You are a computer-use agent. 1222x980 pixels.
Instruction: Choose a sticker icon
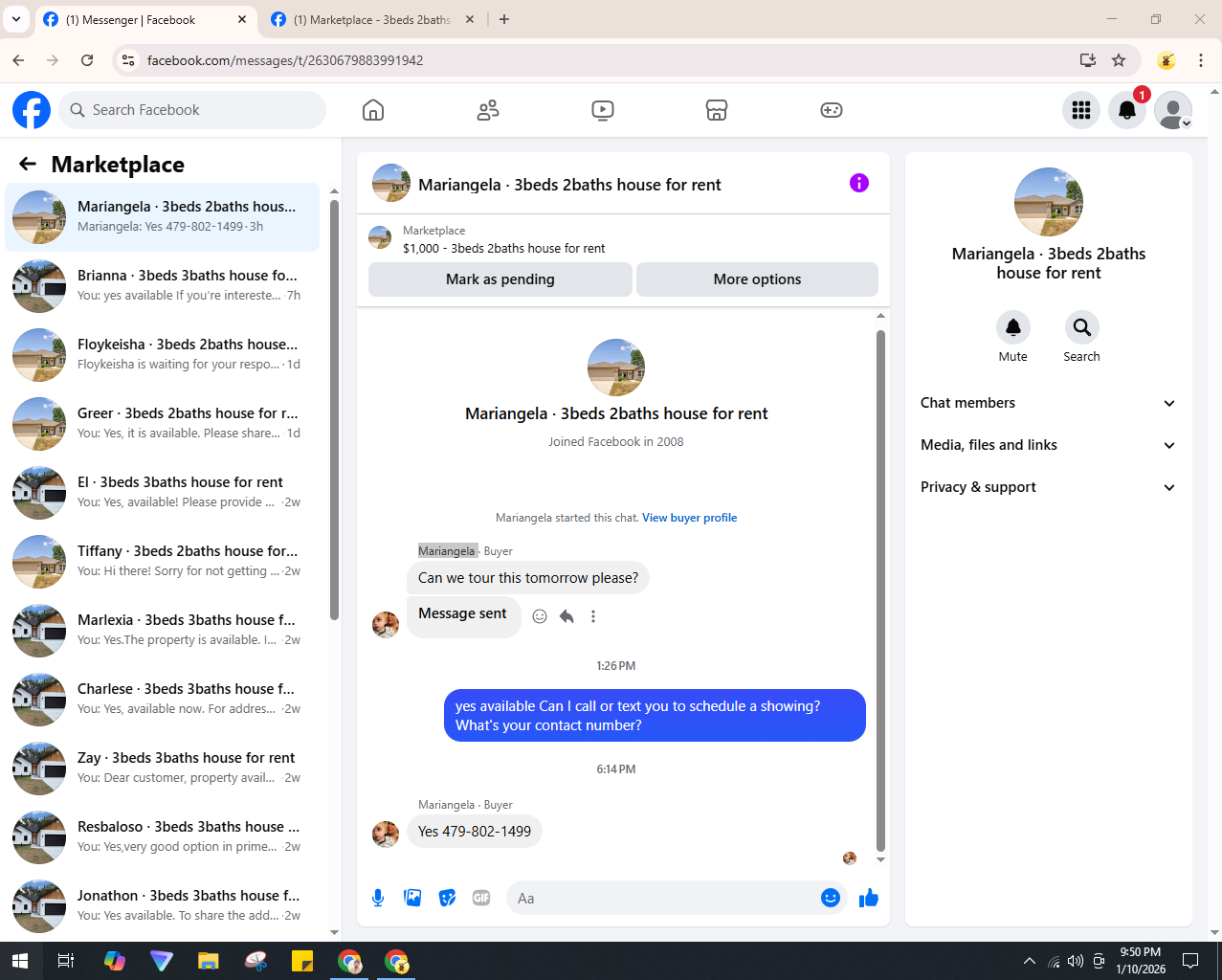(x=447, y=898)
